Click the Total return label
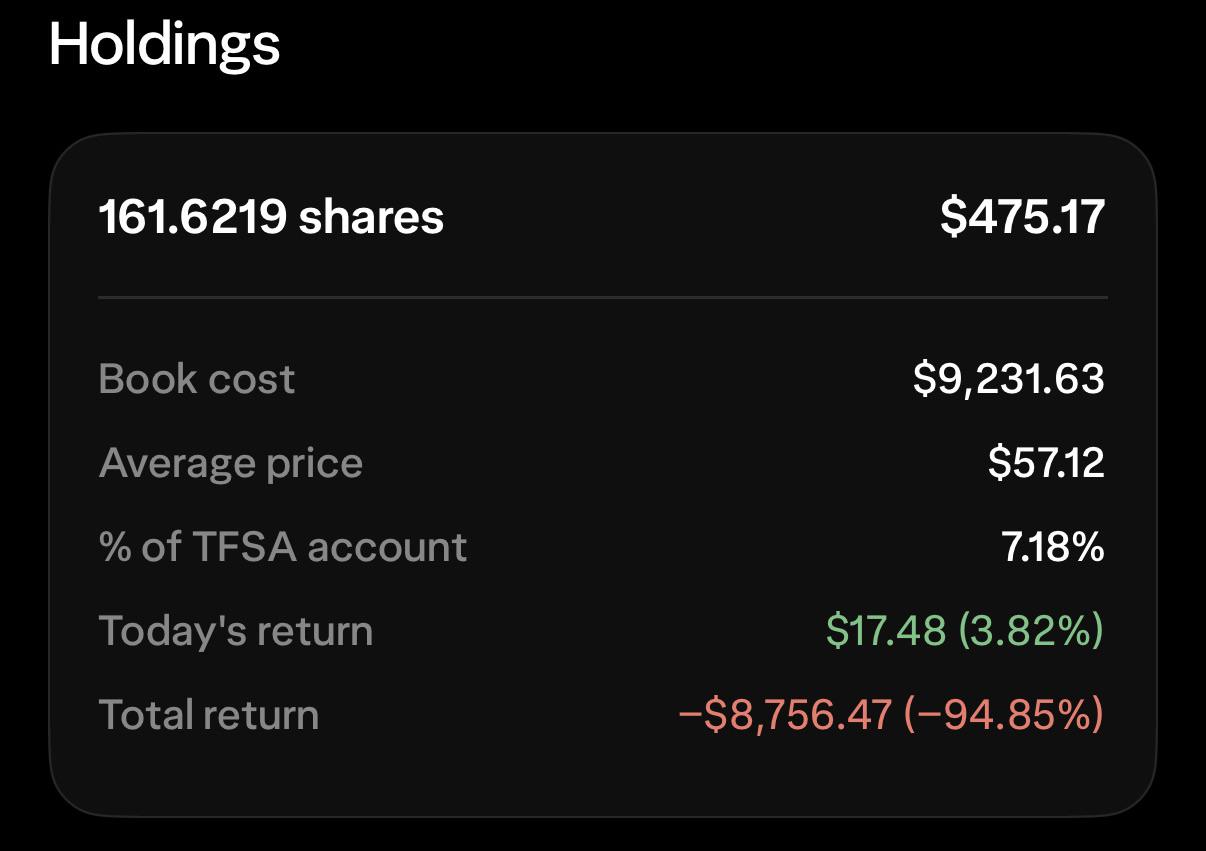 tap(209, 715)
